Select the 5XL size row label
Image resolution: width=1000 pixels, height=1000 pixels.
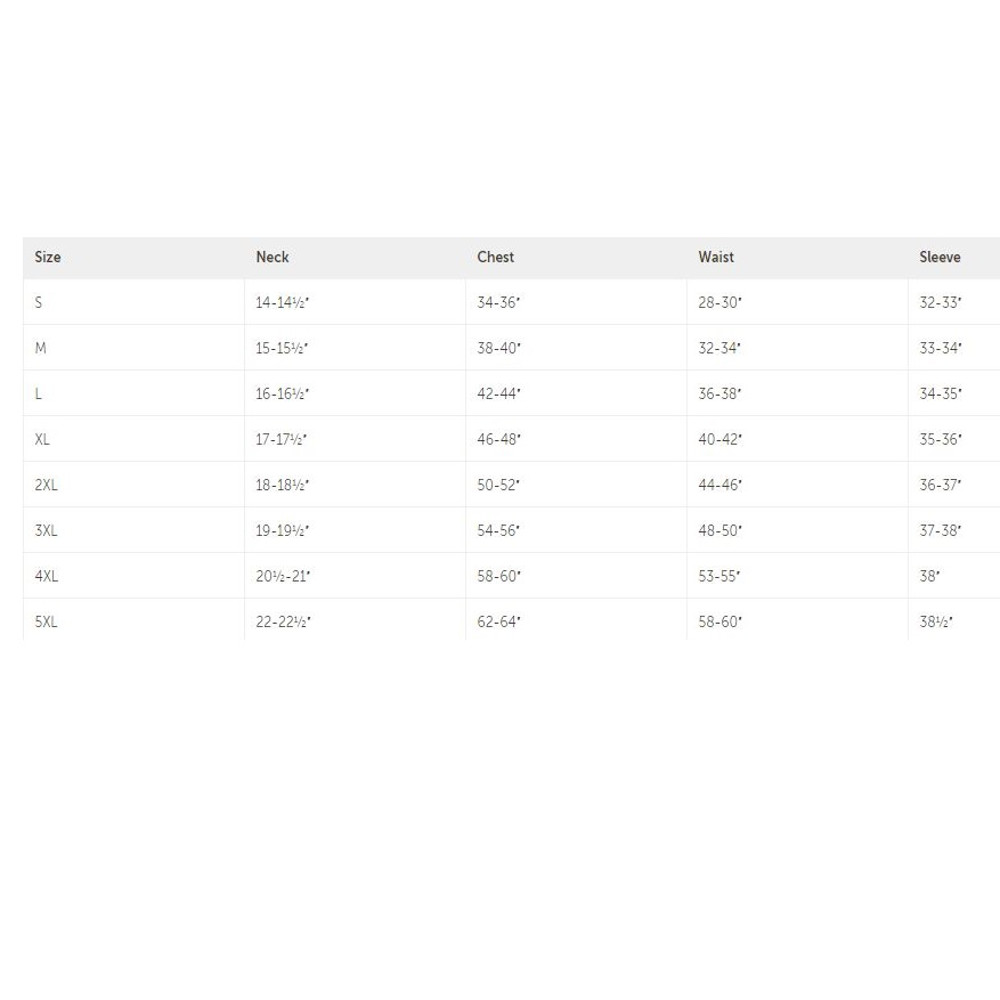coord(46,622)
